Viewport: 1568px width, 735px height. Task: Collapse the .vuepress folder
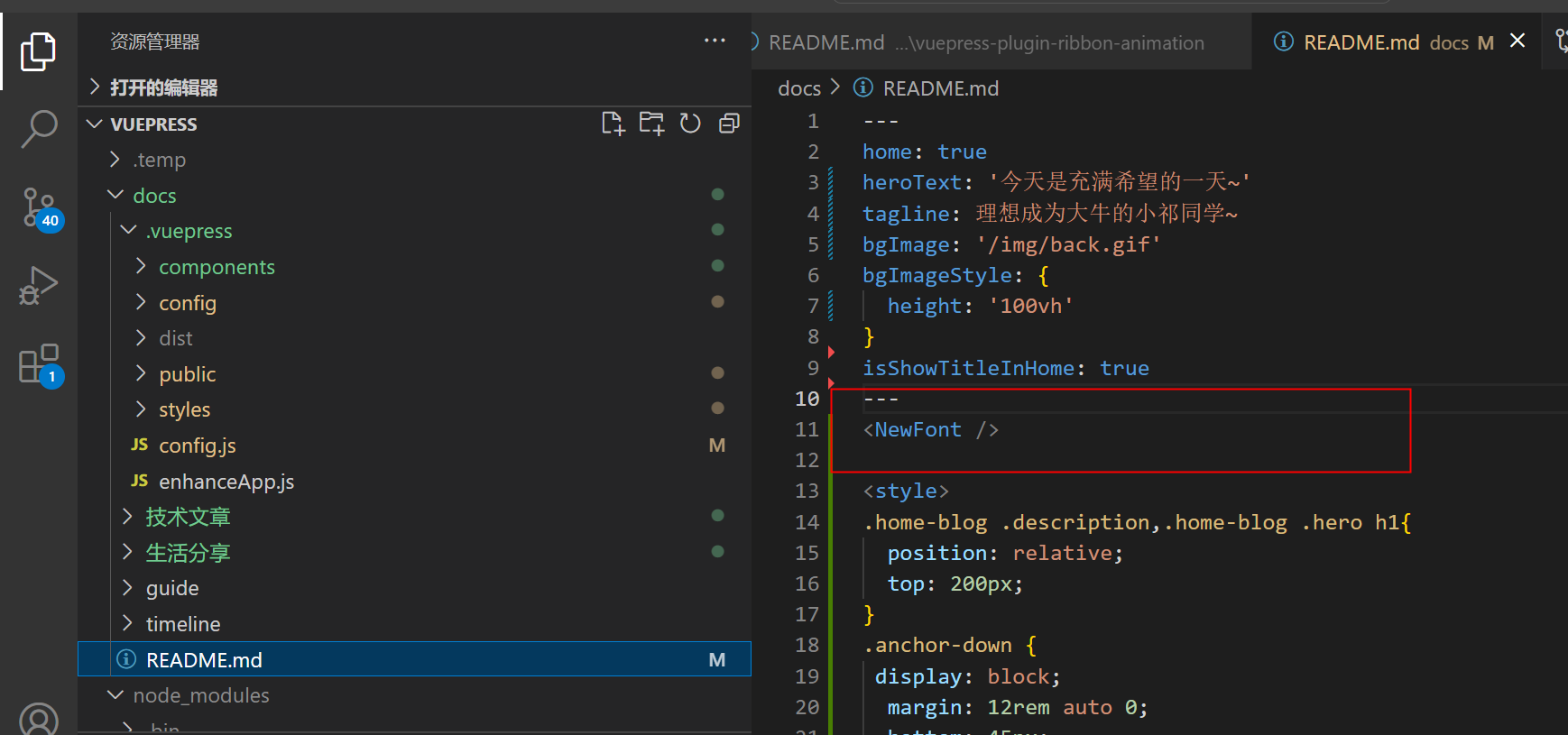pos(128,231)
